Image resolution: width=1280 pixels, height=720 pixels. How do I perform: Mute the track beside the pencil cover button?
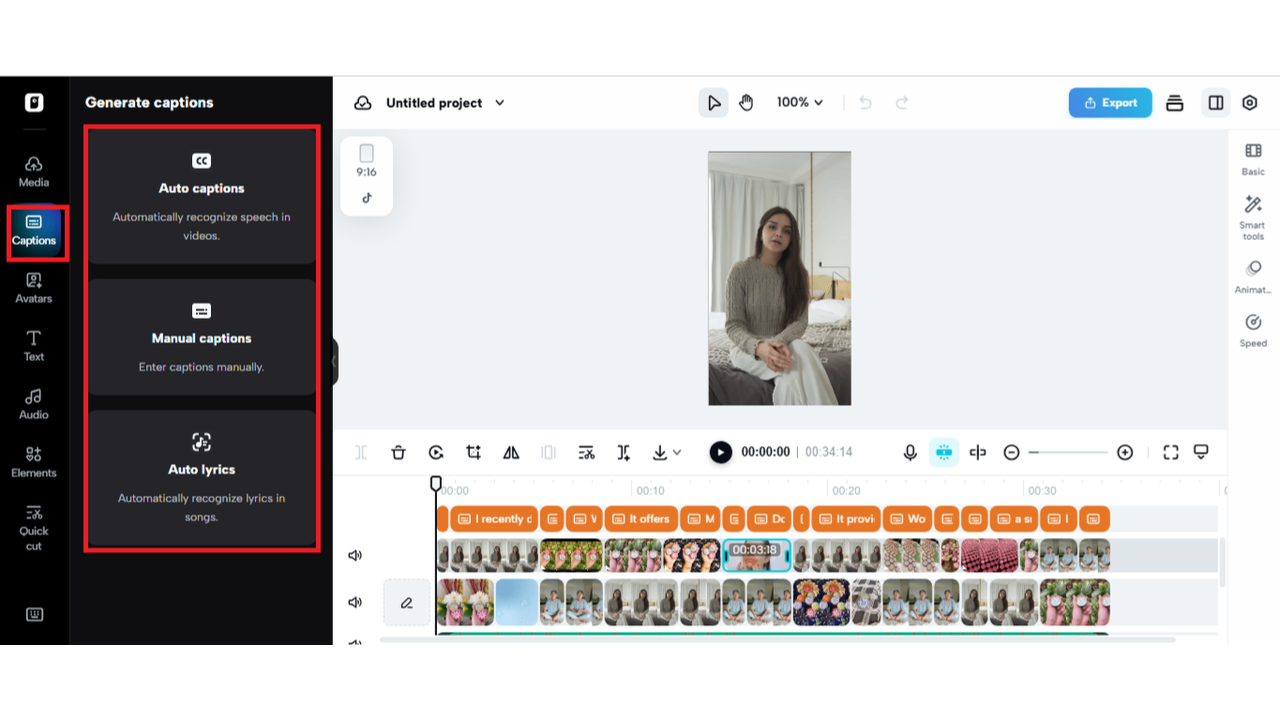355,602
